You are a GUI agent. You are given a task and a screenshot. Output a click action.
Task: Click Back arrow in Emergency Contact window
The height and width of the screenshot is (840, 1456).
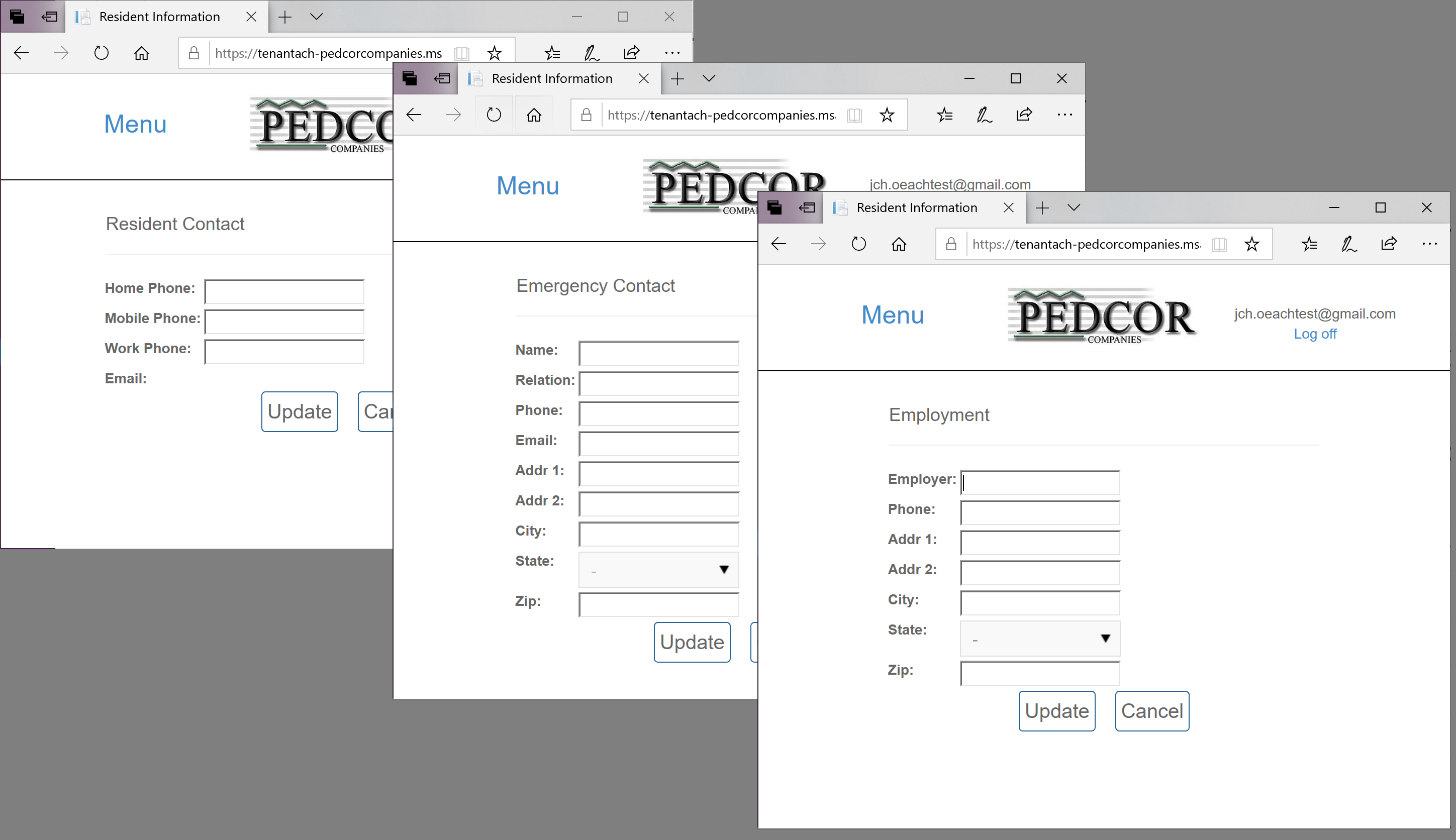coord(414,115)
